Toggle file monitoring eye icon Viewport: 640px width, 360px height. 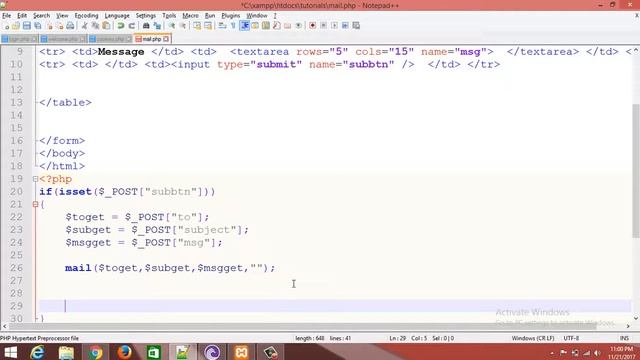click(298, 26)
